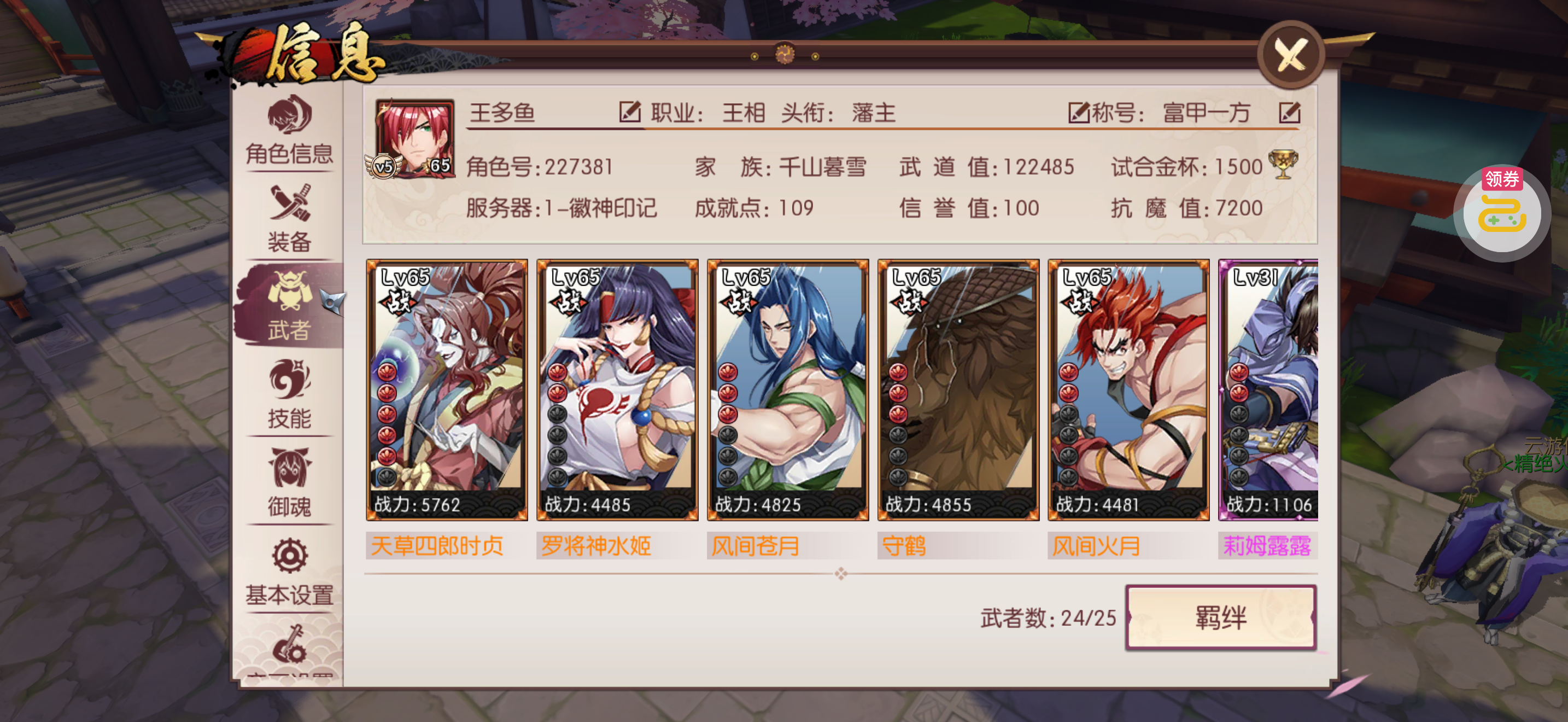Click the player avatar portrait
Image resolution: width=1568 pixels, height=722 pixels.
tap(414, 138)
